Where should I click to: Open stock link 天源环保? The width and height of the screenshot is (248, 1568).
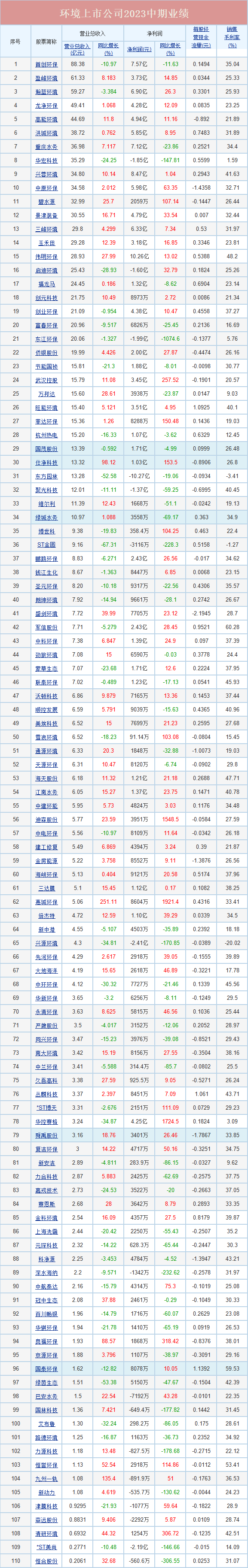tap(46, 766)
